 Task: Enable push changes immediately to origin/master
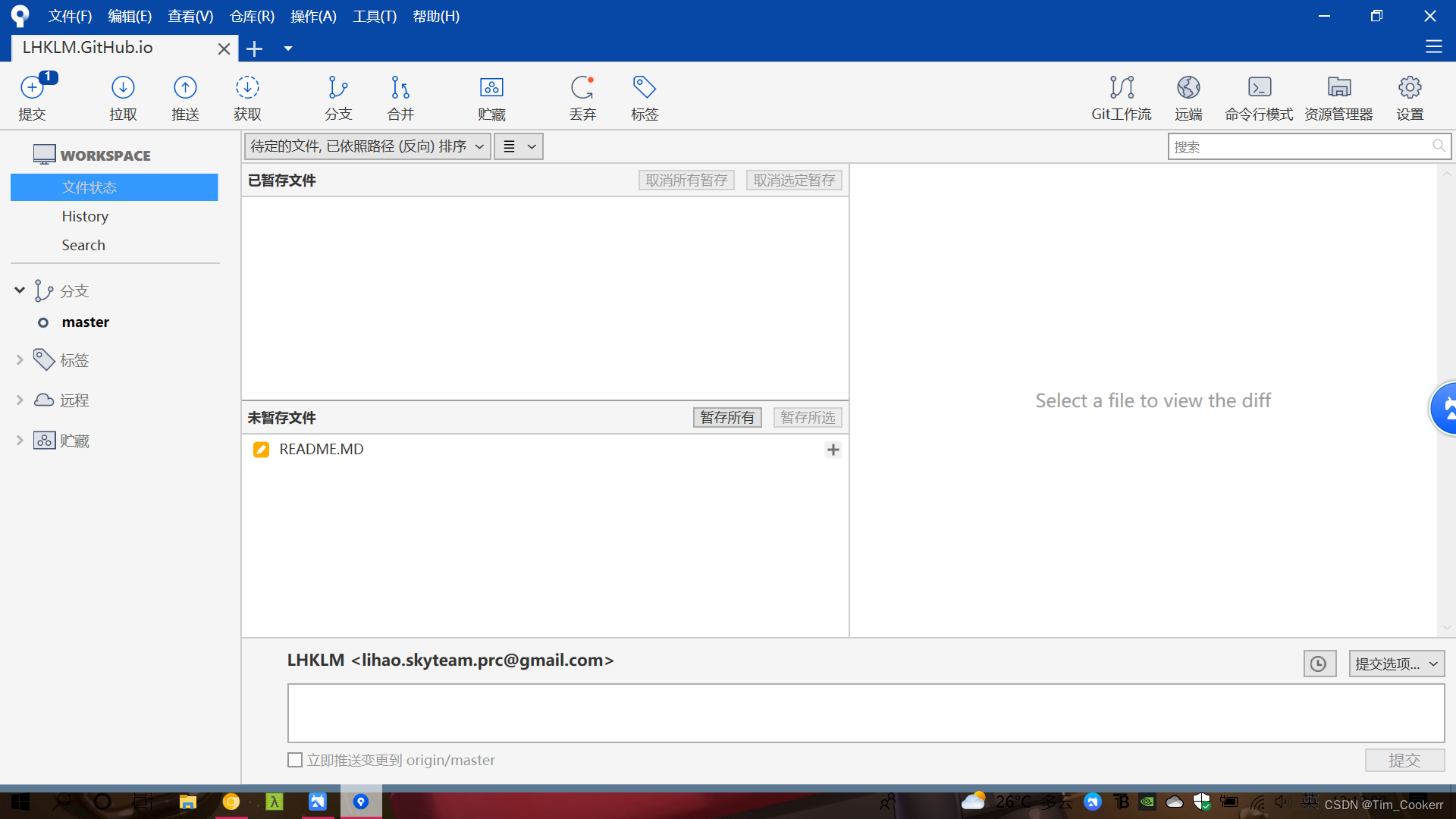295,760
